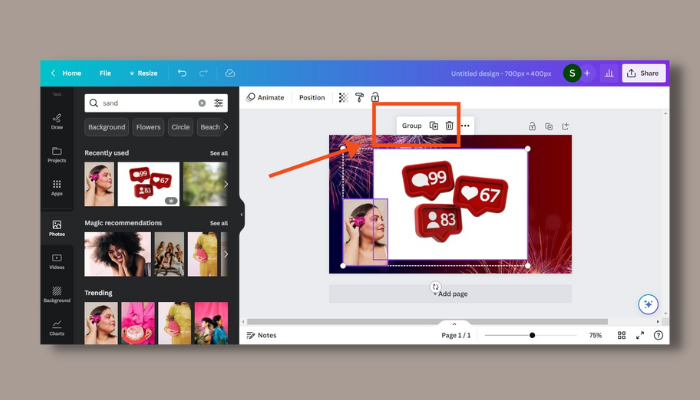The image size is (700, 400).
Task: Select the Draw tool in sidebar
Action: [x=57, y=121]
